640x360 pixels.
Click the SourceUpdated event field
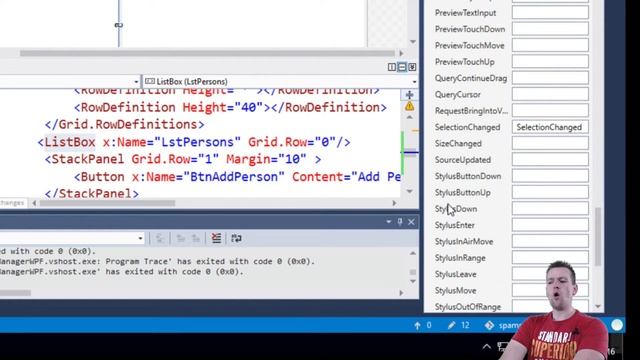click(x=550, y=160)
